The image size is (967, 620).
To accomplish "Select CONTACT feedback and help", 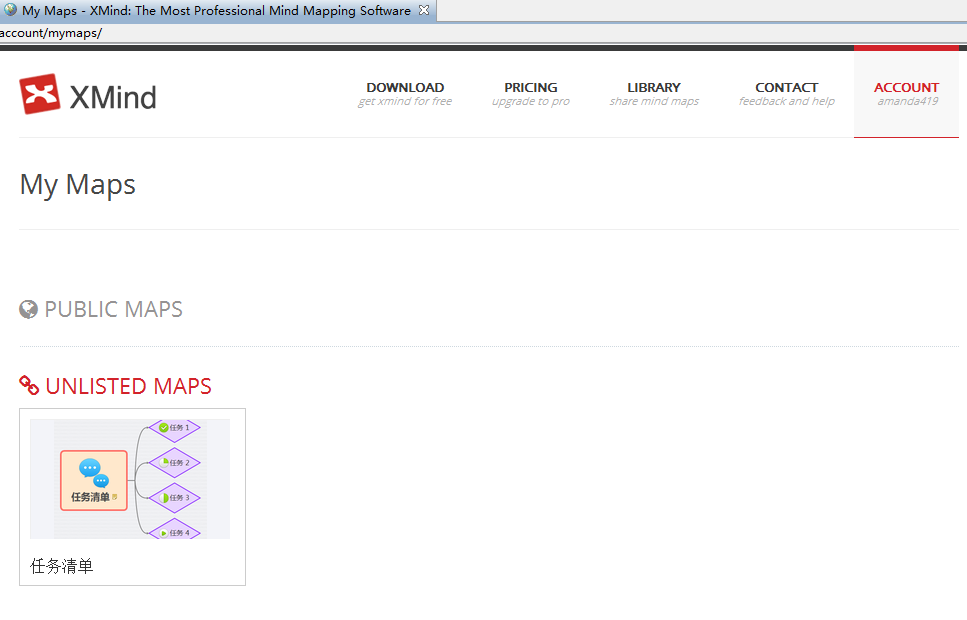I will click(x=786, y=93).
